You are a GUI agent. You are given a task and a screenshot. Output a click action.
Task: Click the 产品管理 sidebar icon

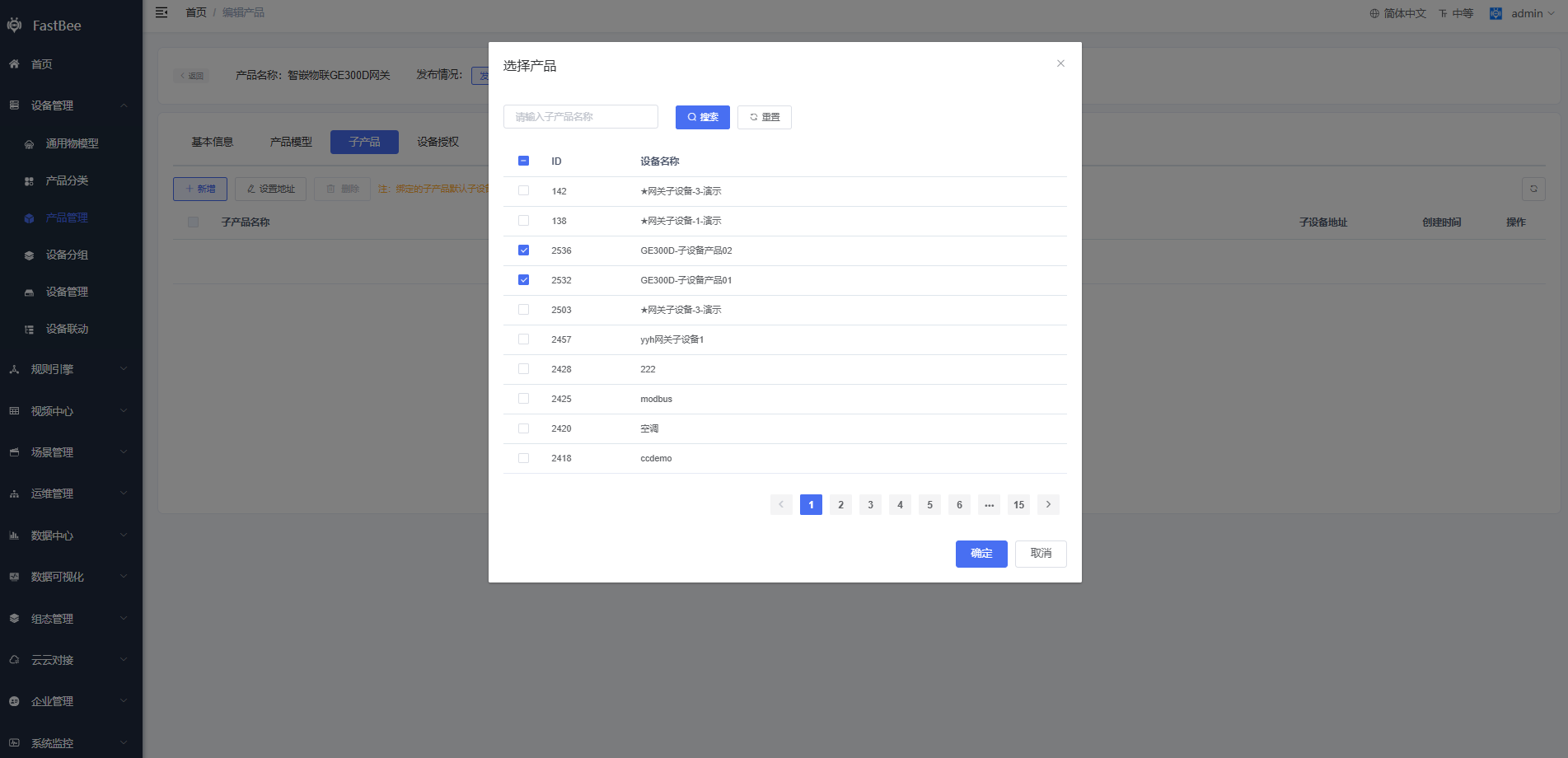29,218
